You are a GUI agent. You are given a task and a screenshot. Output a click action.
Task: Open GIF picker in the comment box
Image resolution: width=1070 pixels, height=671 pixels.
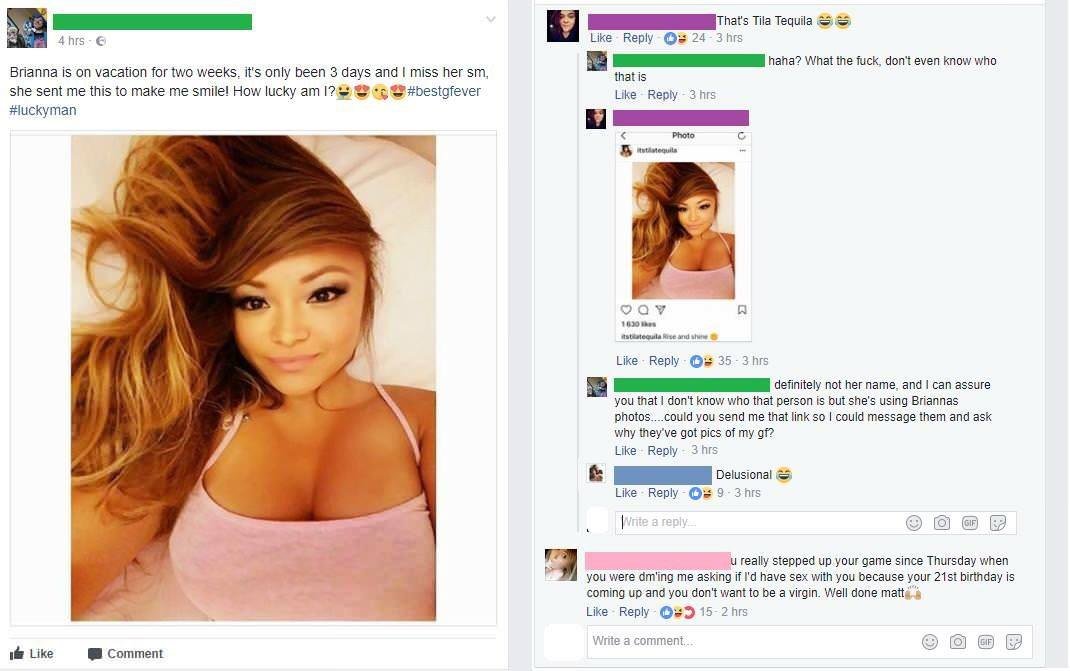click(985, 642)
